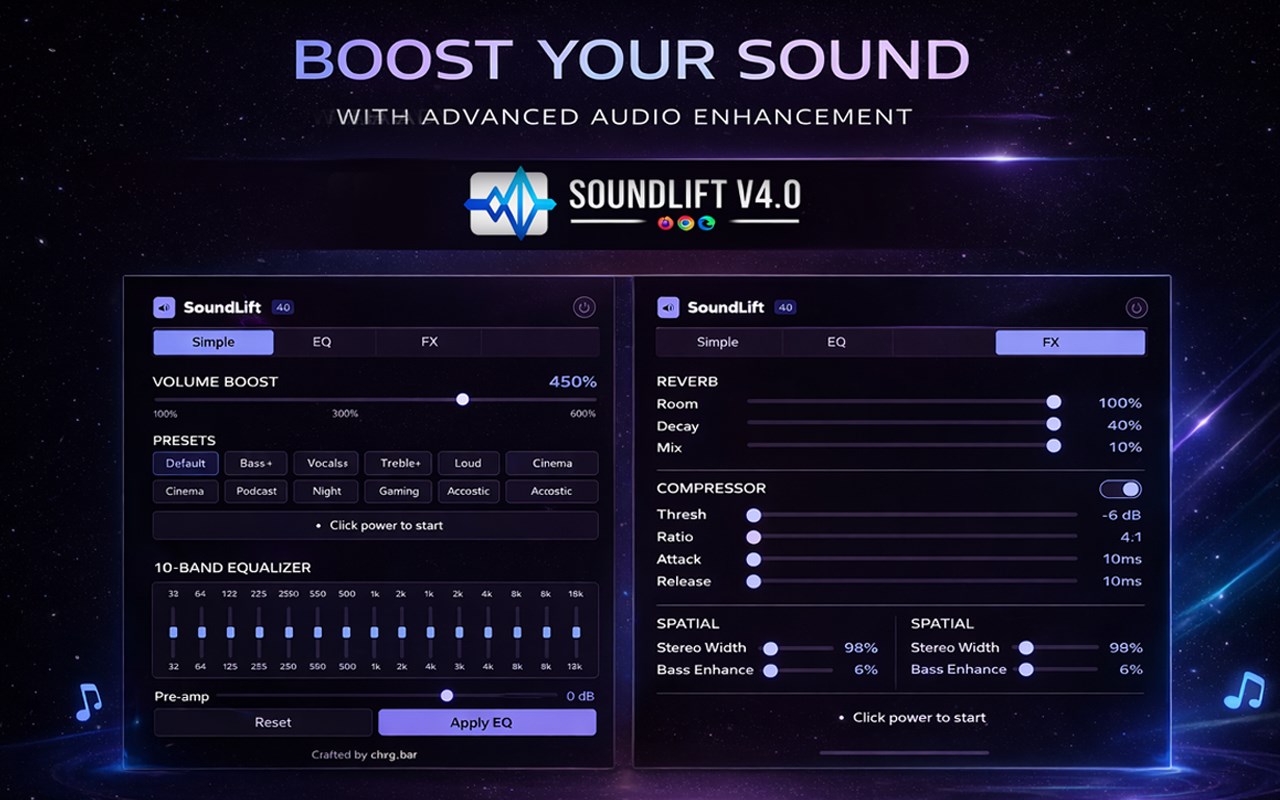
Task: Click the 10ms value beside Release
Action: [x=1122, y=581]
